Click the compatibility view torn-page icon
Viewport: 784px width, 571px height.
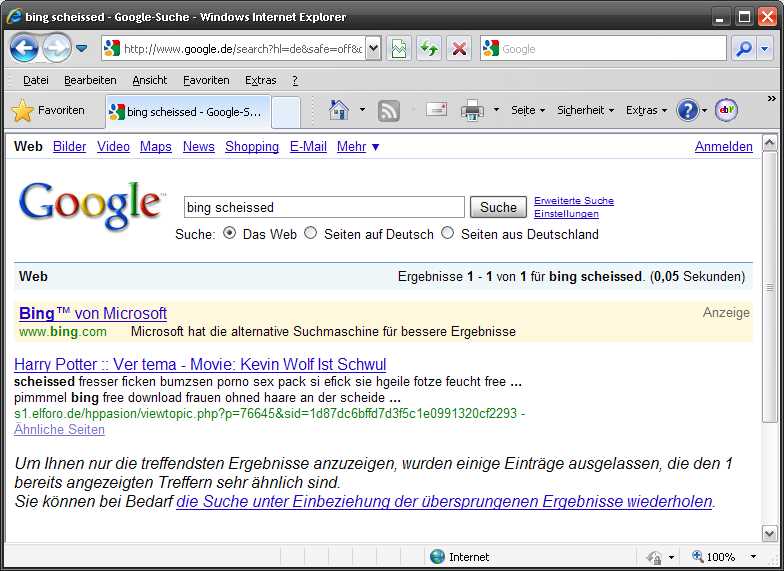point(398,48)
